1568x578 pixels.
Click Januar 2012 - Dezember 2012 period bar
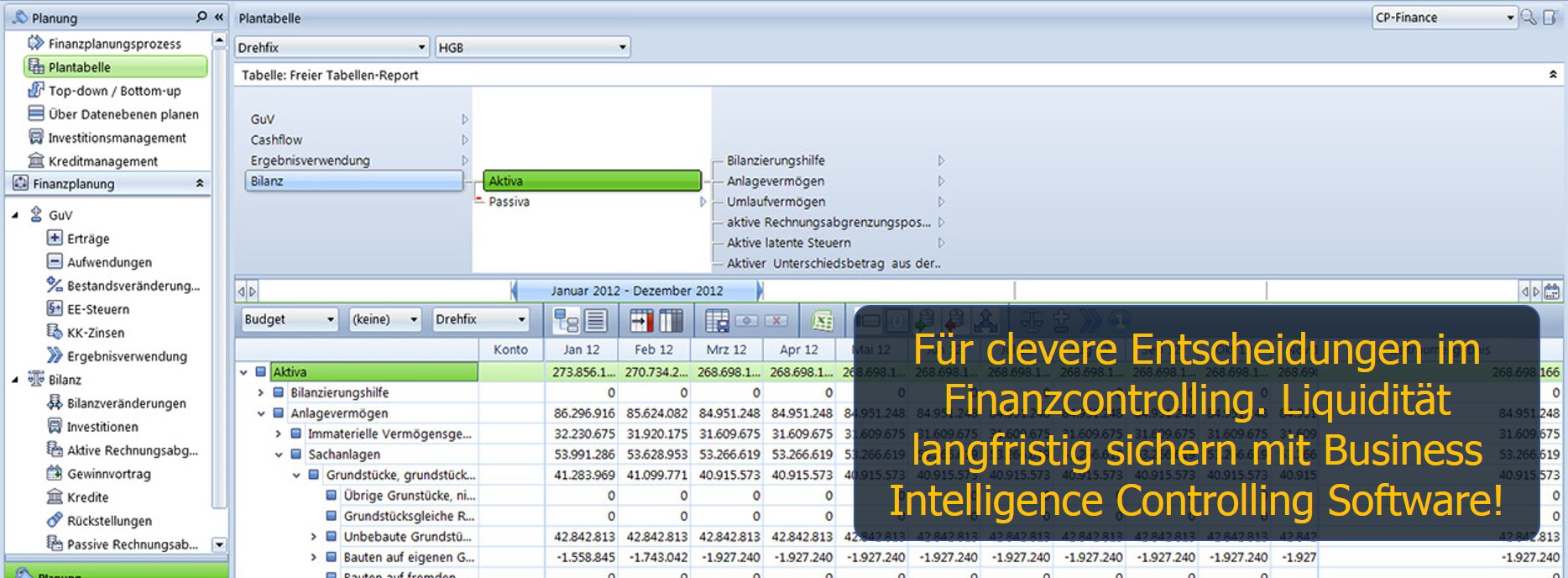tap(636, 291)
